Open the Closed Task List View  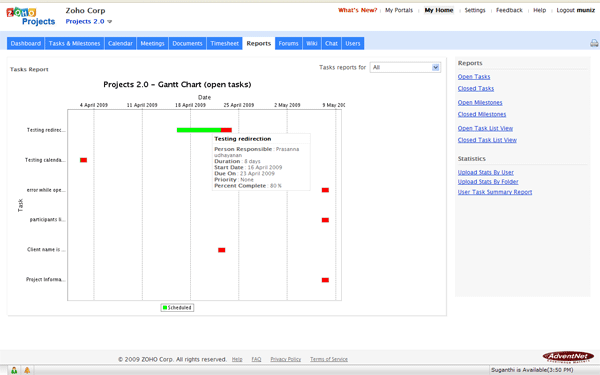click(487, 140)
